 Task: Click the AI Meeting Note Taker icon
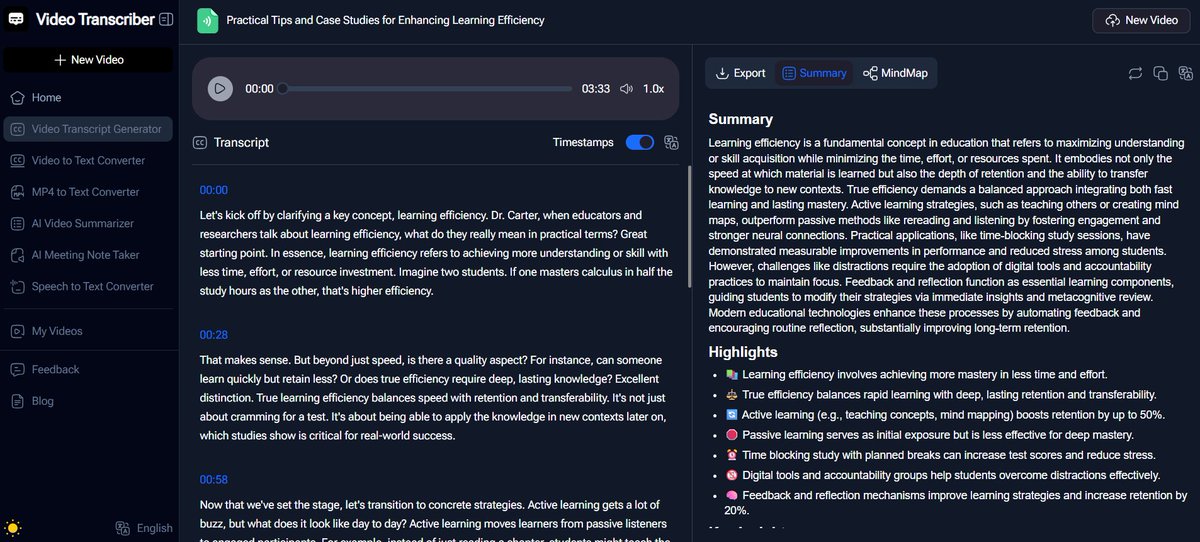(17, 255)
